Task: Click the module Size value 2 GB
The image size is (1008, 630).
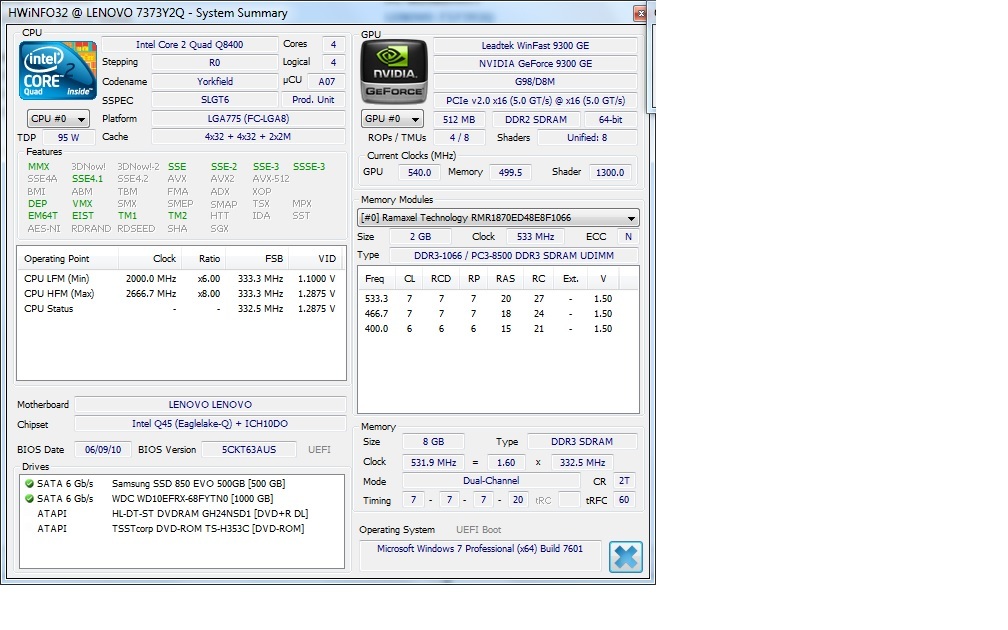Action: [x=420, y=237]
